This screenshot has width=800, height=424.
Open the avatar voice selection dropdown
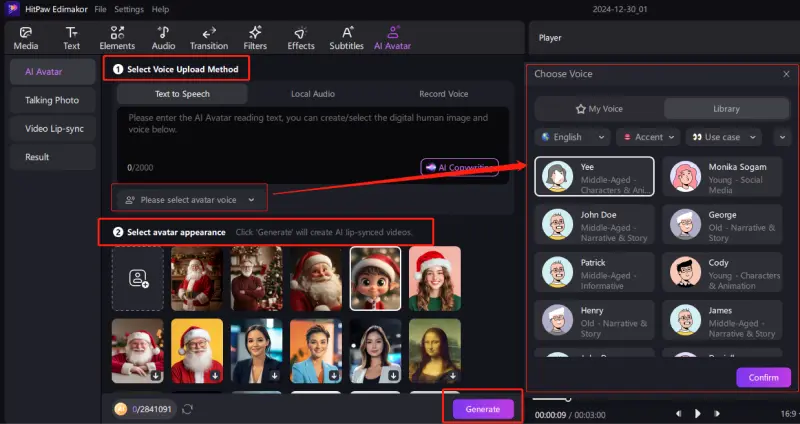pyautogui.click(x=189, y=200)
